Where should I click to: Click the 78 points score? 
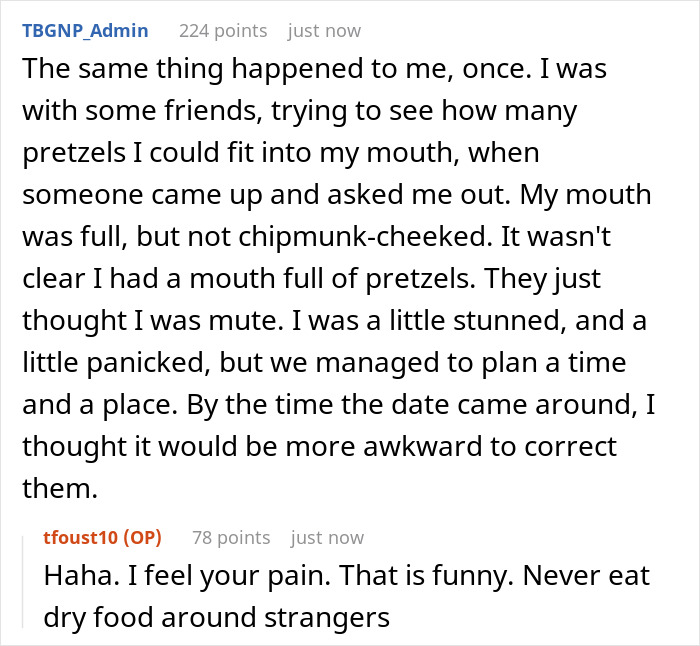point(231,538)
